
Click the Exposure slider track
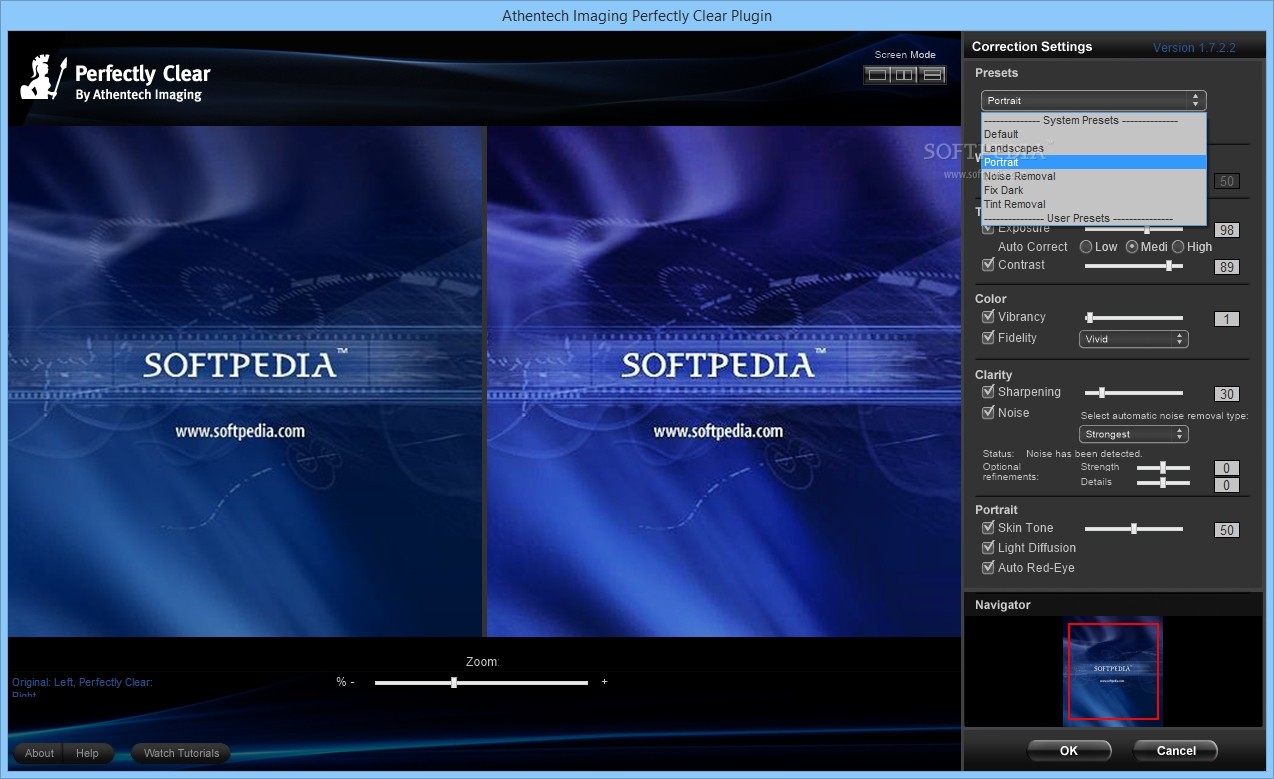click(x=1134, y=229)
